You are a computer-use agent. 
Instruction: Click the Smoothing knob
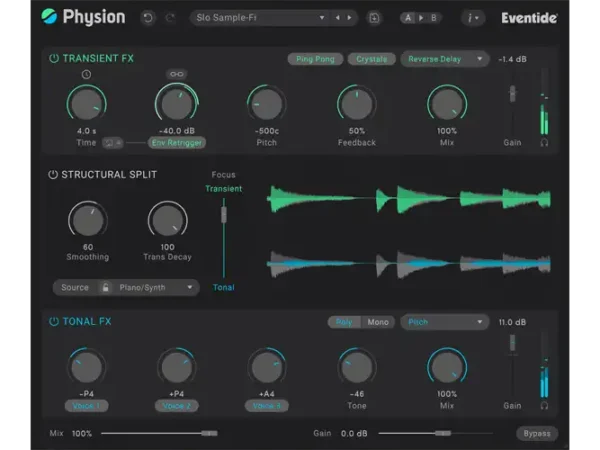[88, 220]
